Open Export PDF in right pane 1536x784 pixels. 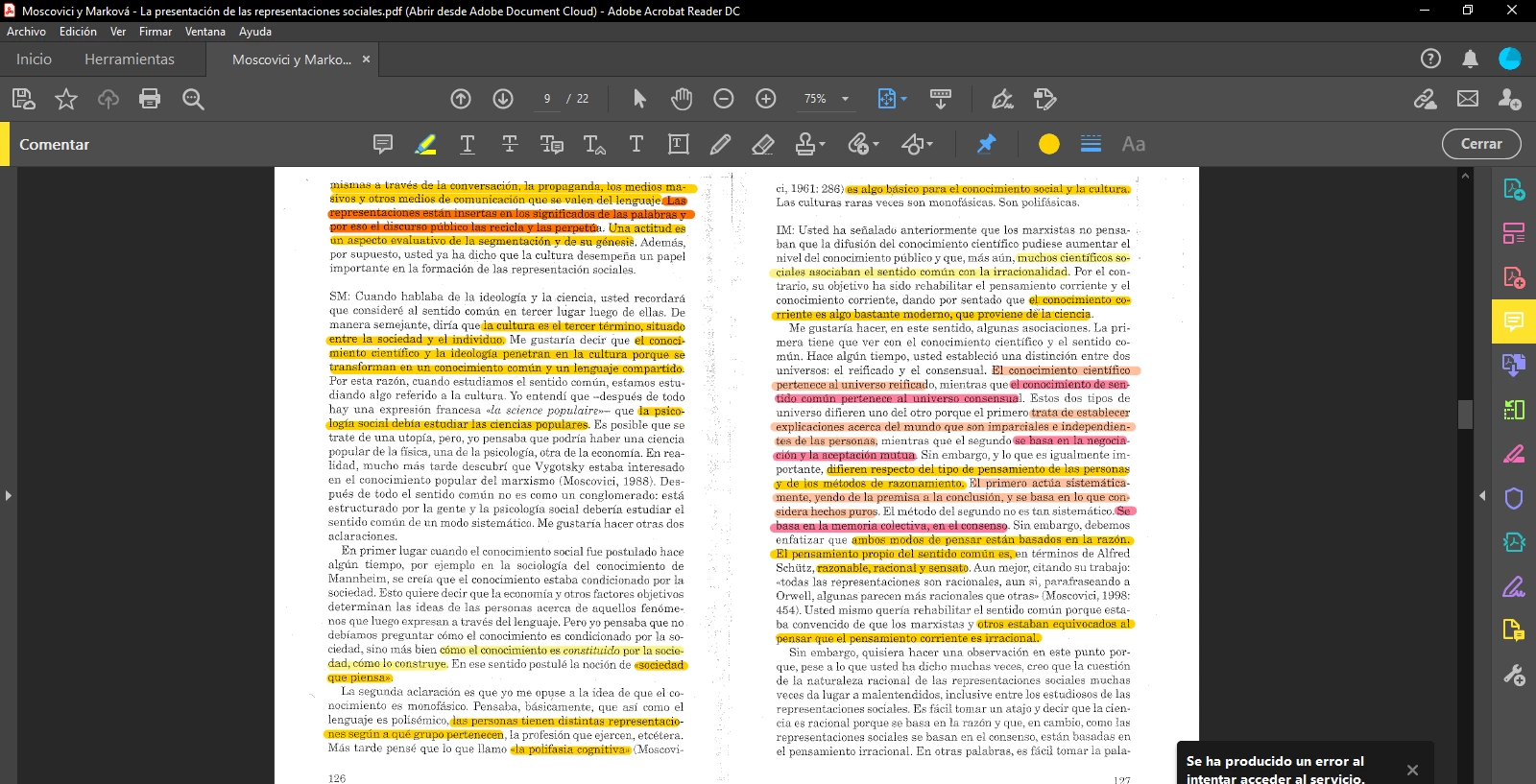[1514, 189]
